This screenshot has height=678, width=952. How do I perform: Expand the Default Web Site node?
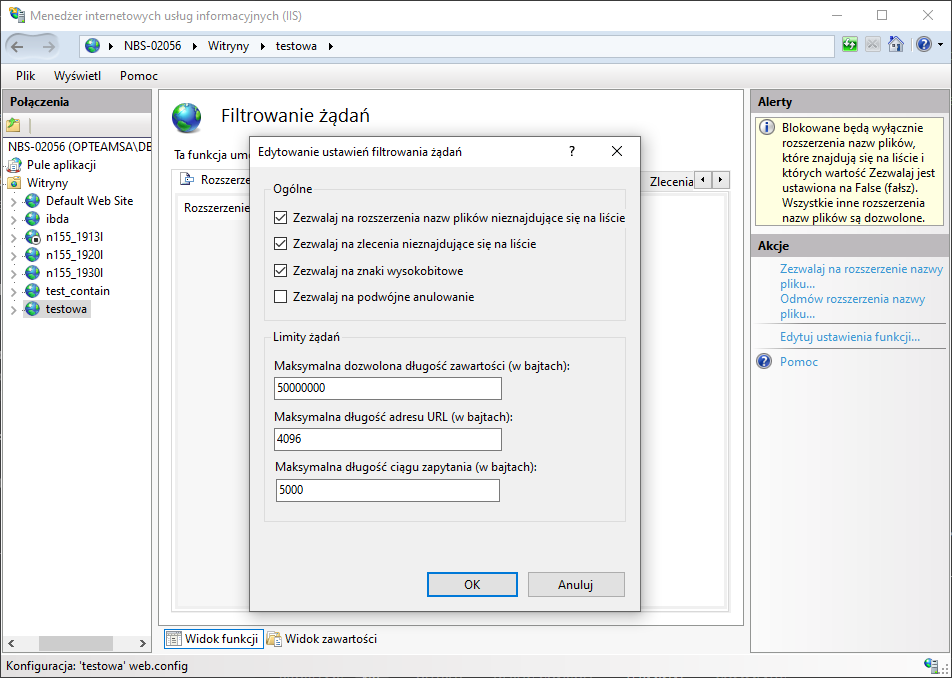[x=14, y=202]
